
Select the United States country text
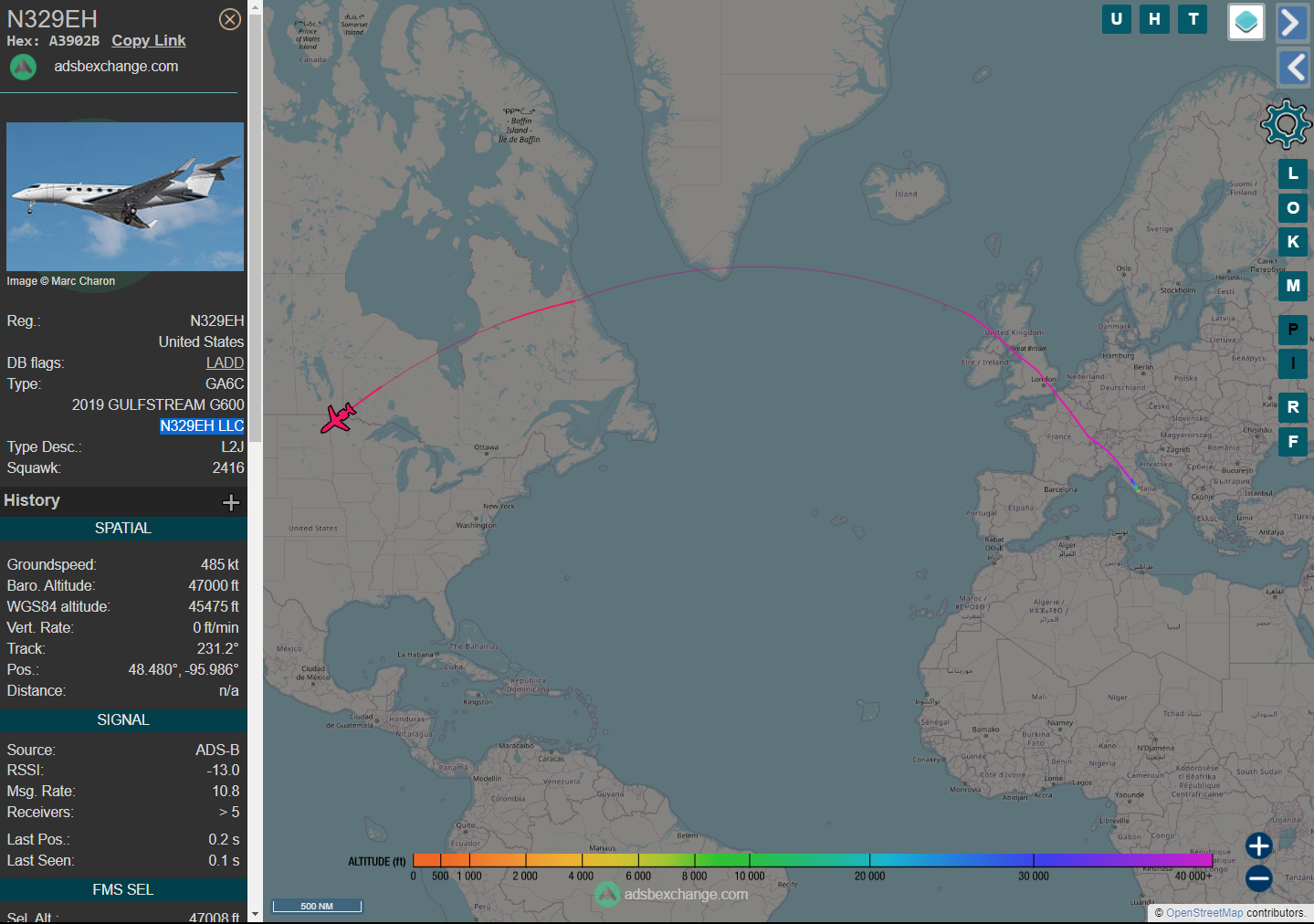click(x=201, y=341)
